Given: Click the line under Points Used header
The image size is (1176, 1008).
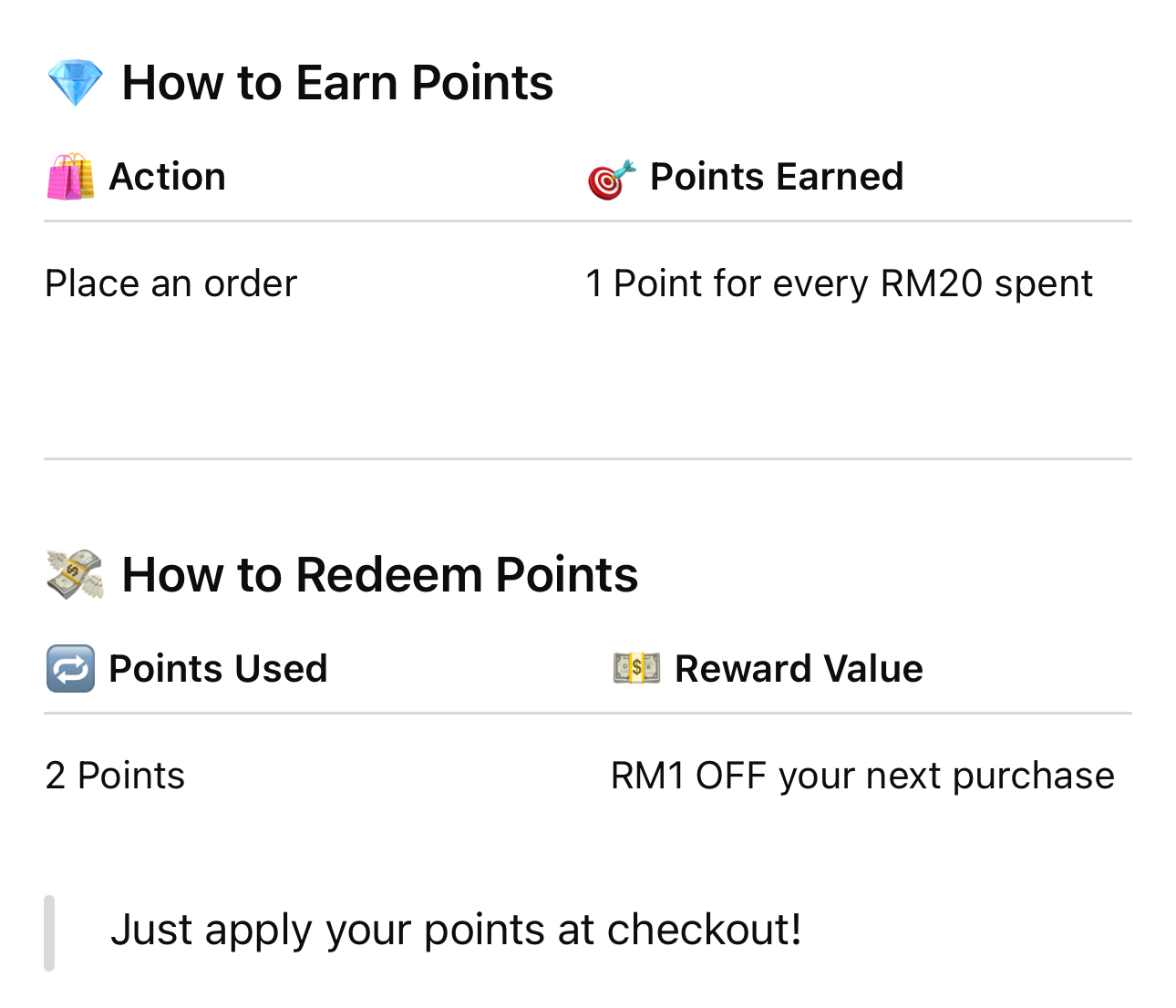Looking at the screenshot, I should point(588,713).
